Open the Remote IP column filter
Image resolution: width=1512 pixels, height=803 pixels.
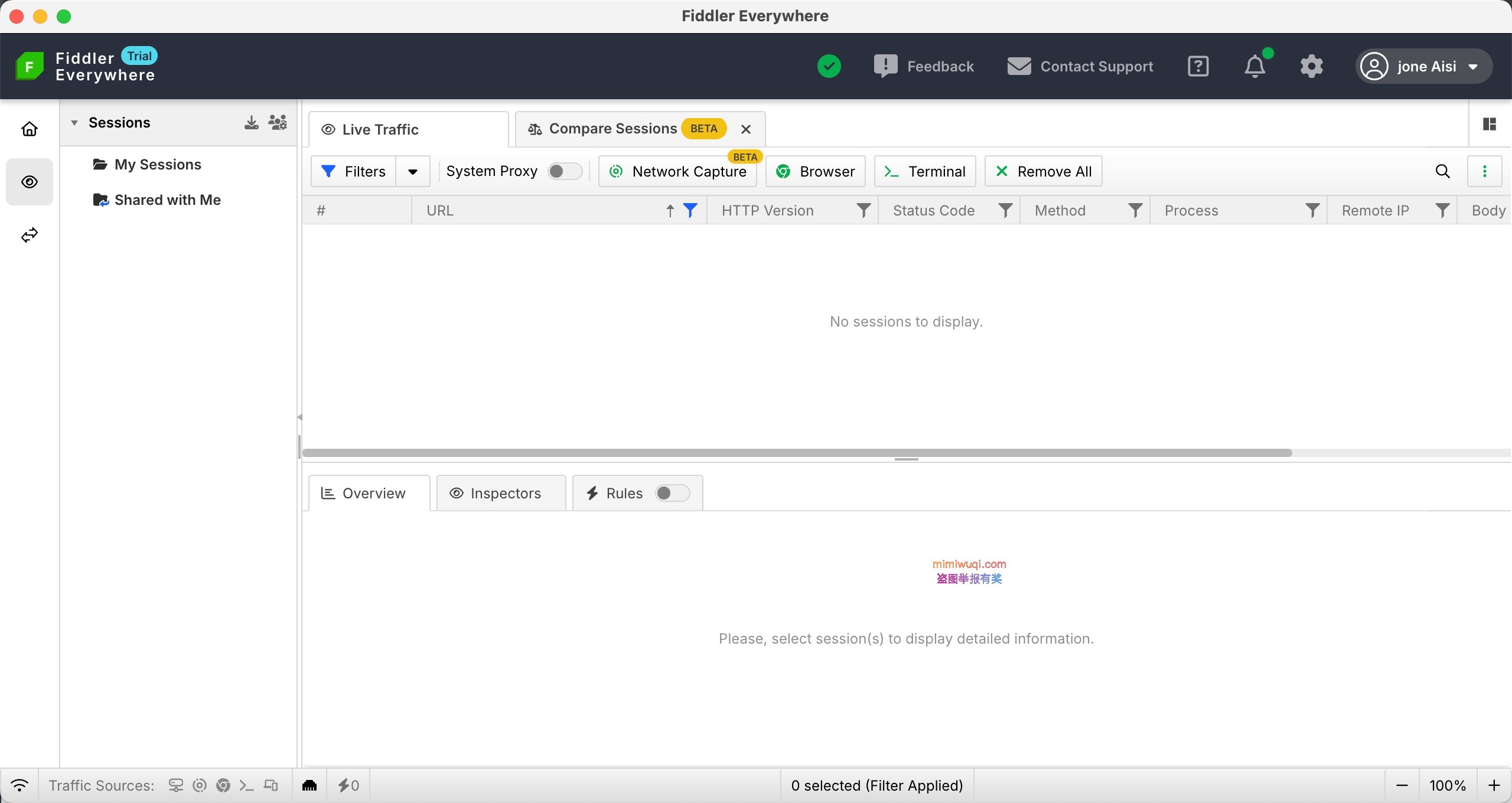pos(1442,211)
